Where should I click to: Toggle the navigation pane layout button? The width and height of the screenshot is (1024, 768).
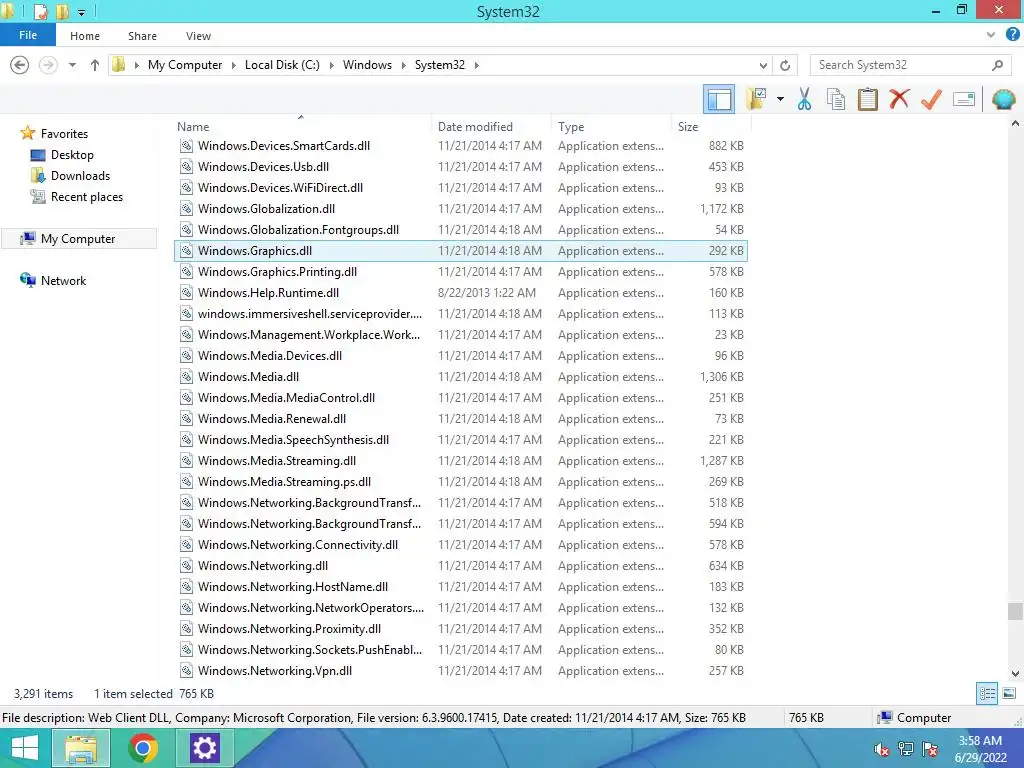[x=719, y=99]
